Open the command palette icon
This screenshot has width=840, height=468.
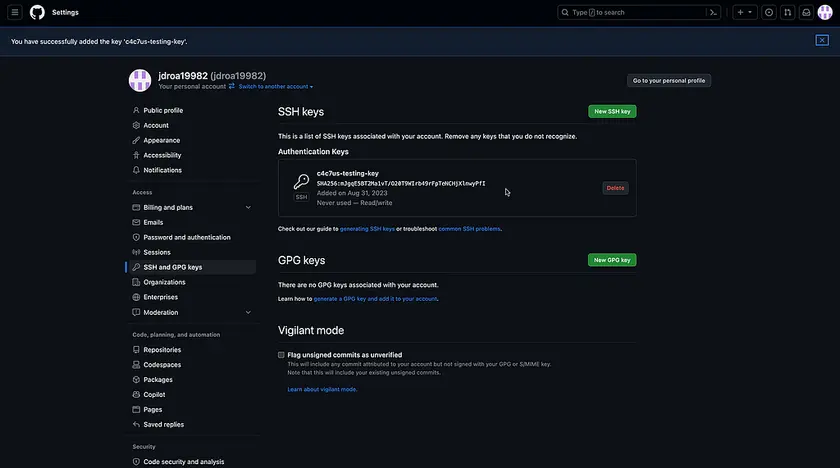coord(713,12)
